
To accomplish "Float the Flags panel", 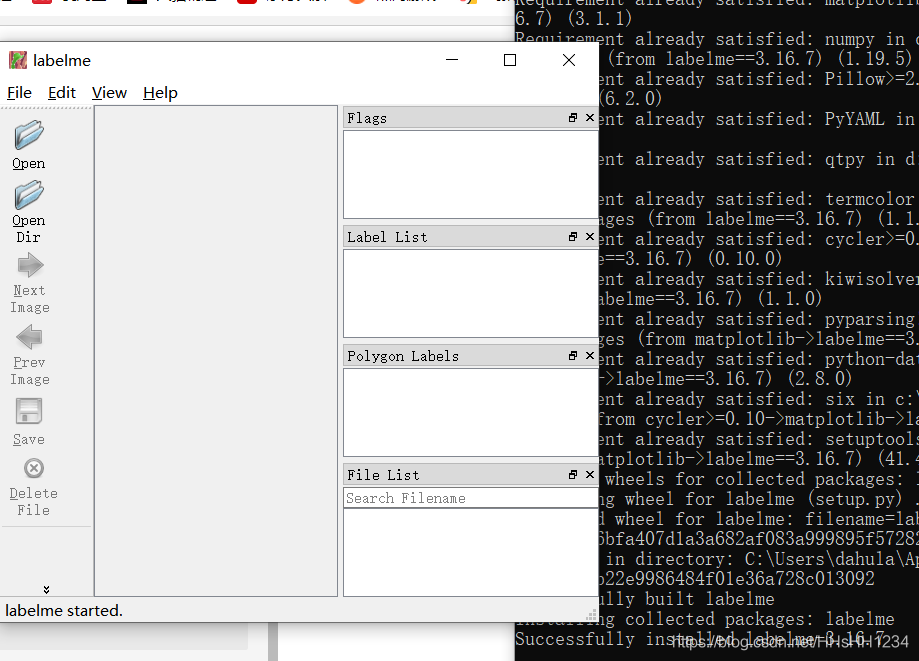I will point(573,118).
